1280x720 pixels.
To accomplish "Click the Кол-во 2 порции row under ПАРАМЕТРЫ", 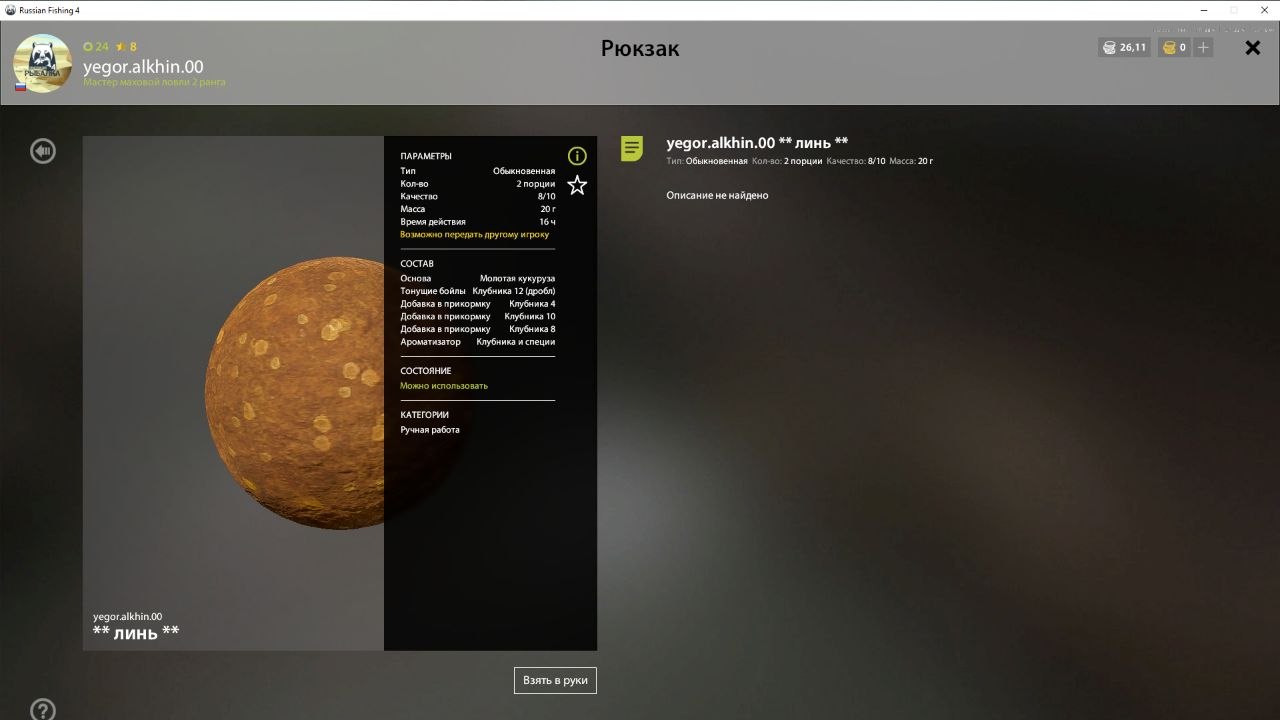I will (478, 184).
